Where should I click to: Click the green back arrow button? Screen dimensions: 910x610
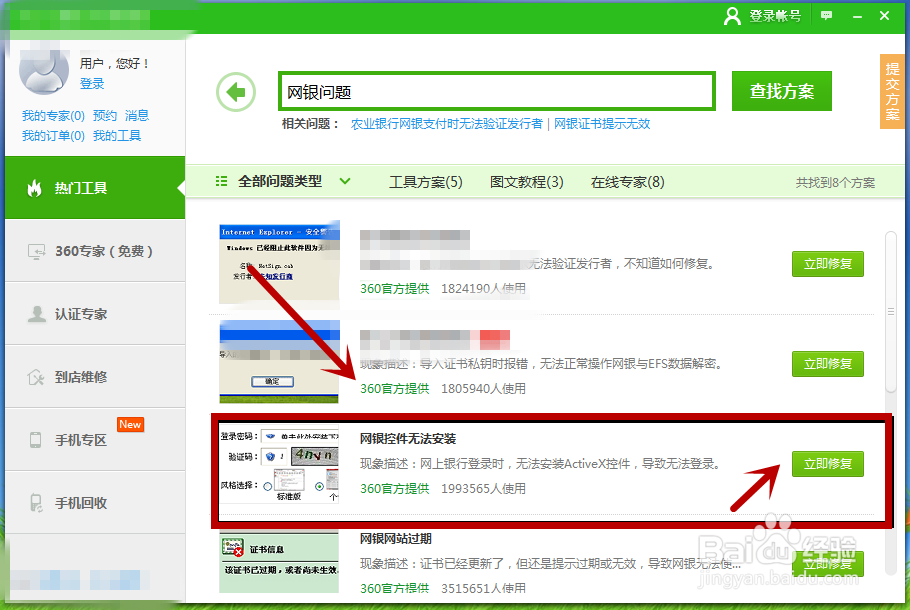click(x=236, y=92)
